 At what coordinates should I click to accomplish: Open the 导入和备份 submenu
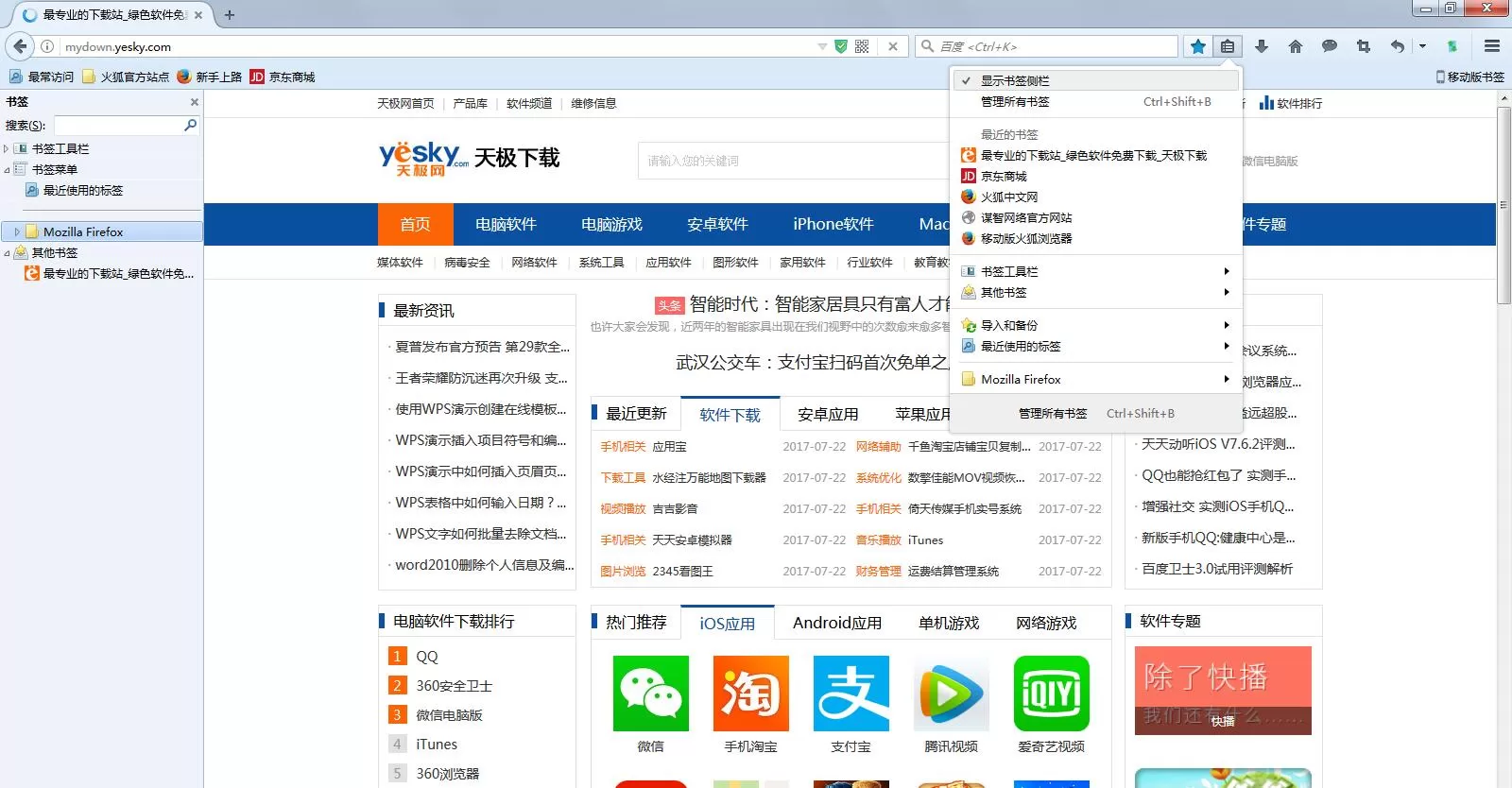[1096, 325]
